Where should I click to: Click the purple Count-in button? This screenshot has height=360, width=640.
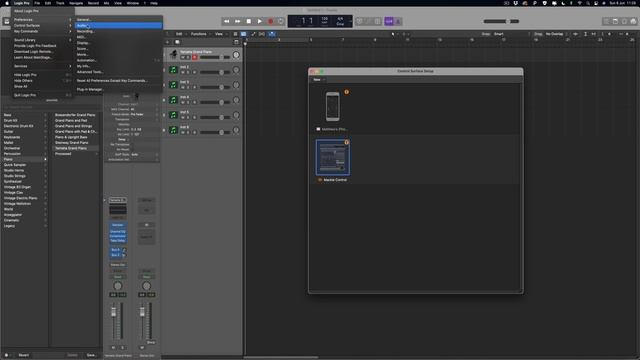click(x=389, y=21)
